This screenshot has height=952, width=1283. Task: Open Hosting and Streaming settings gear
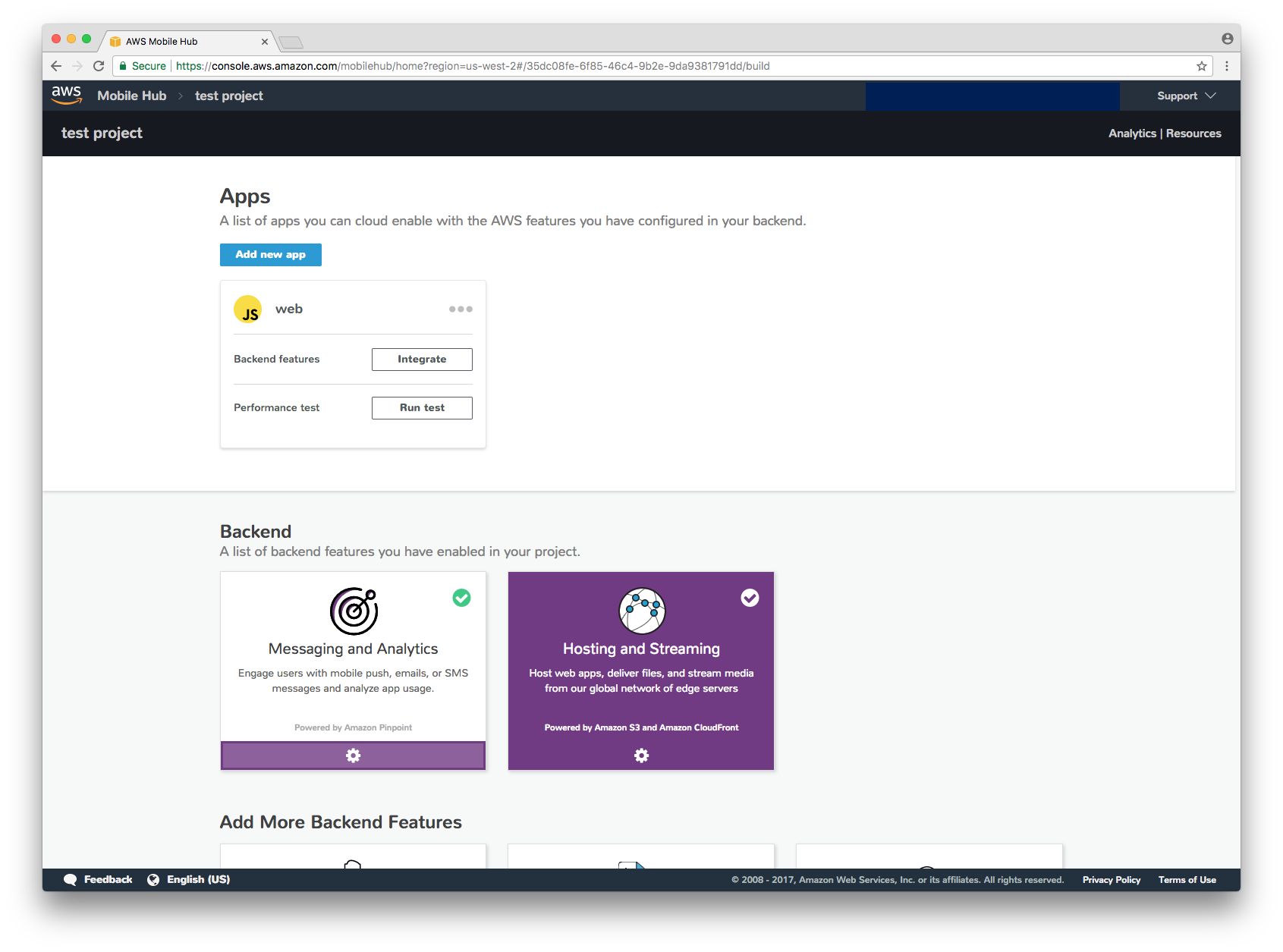pyautogui.click(x=642, y=756)
